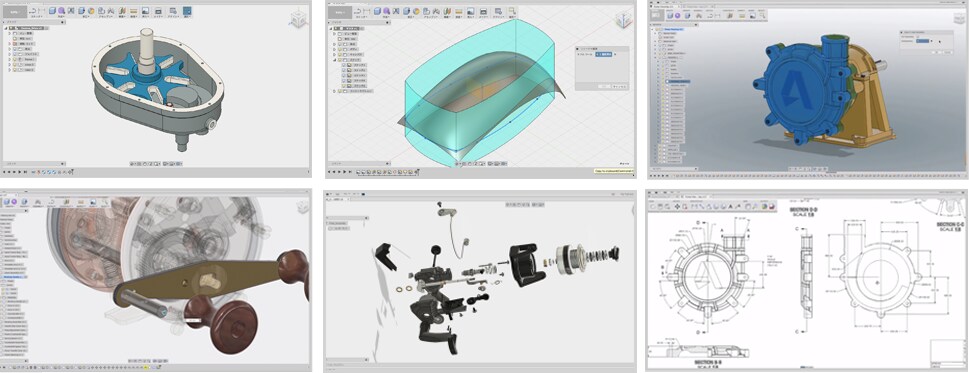Select highlighted browser row in fishing reel window

click(14, 277)
